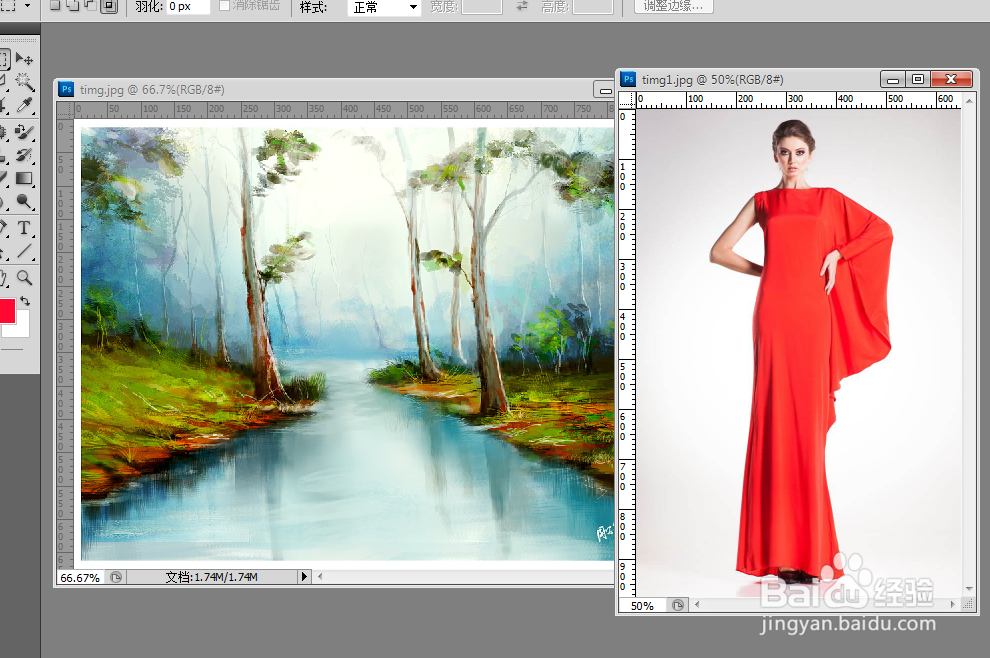Viewport: 990px width, 658px height.
Task: Open the 样式 style dropdown
Action: [384, 8]
